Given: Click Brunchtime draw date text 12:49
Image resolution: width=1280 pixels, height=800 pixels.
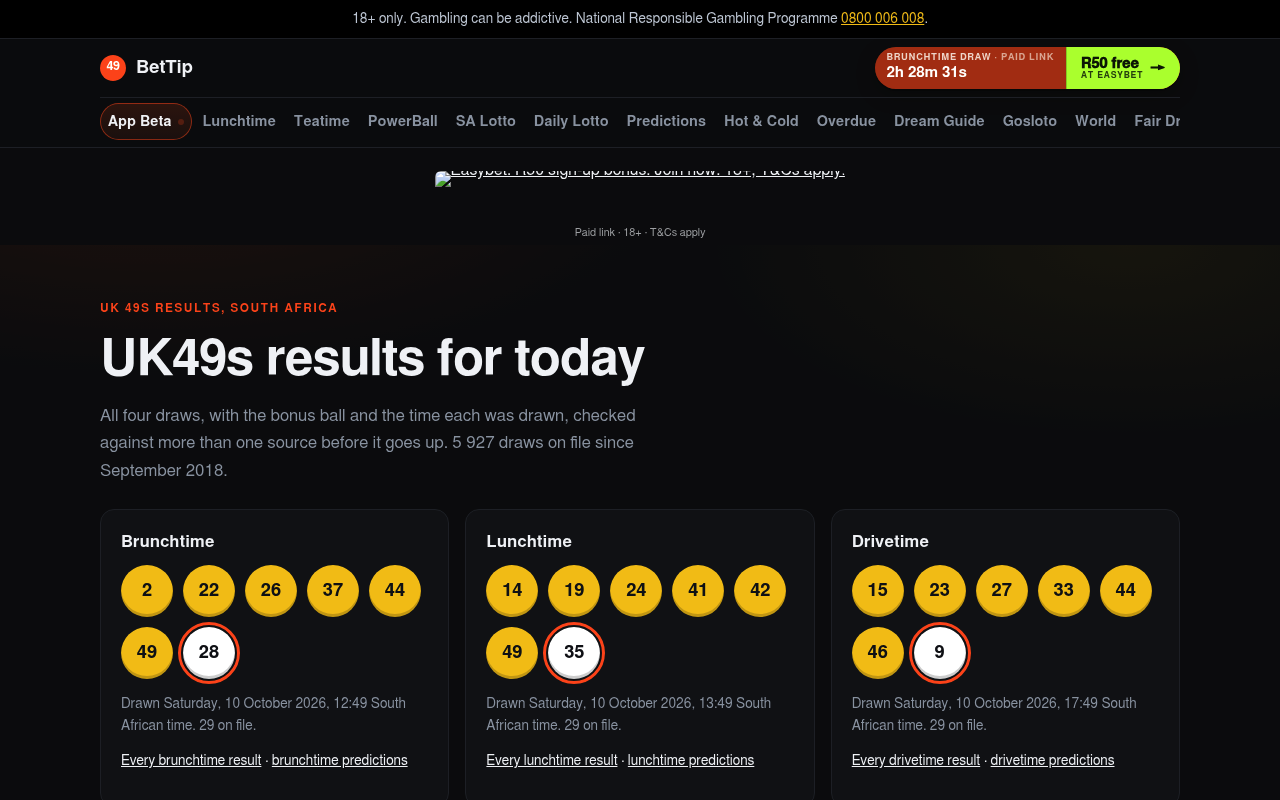Looking at the screenshot, I should click(x=263, y=714).
